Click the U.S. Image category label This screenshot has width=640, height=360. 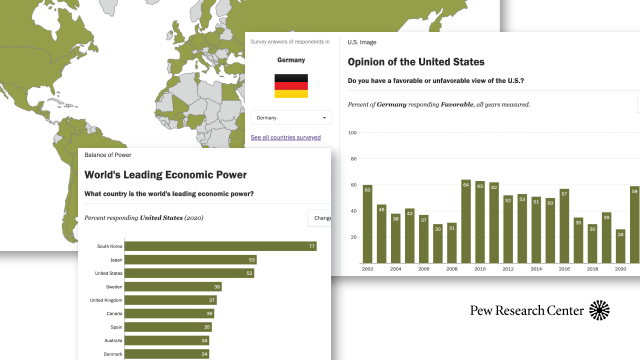(x=362, y=42)
